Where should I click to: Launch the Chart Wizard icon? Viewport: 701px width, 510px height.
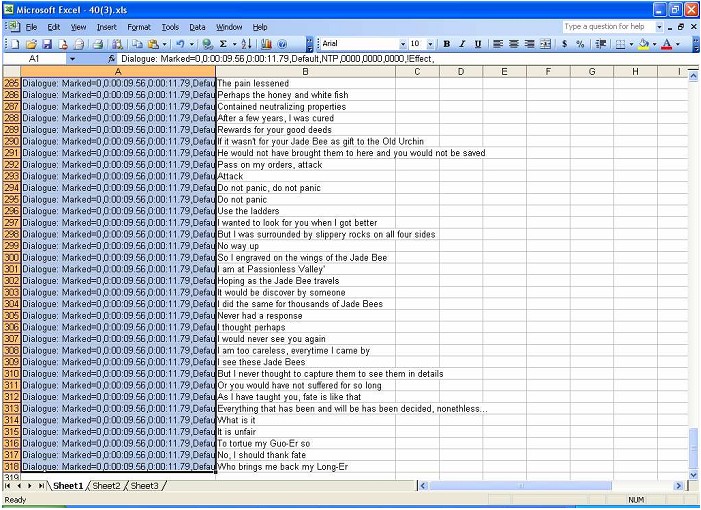coord(266,44)
